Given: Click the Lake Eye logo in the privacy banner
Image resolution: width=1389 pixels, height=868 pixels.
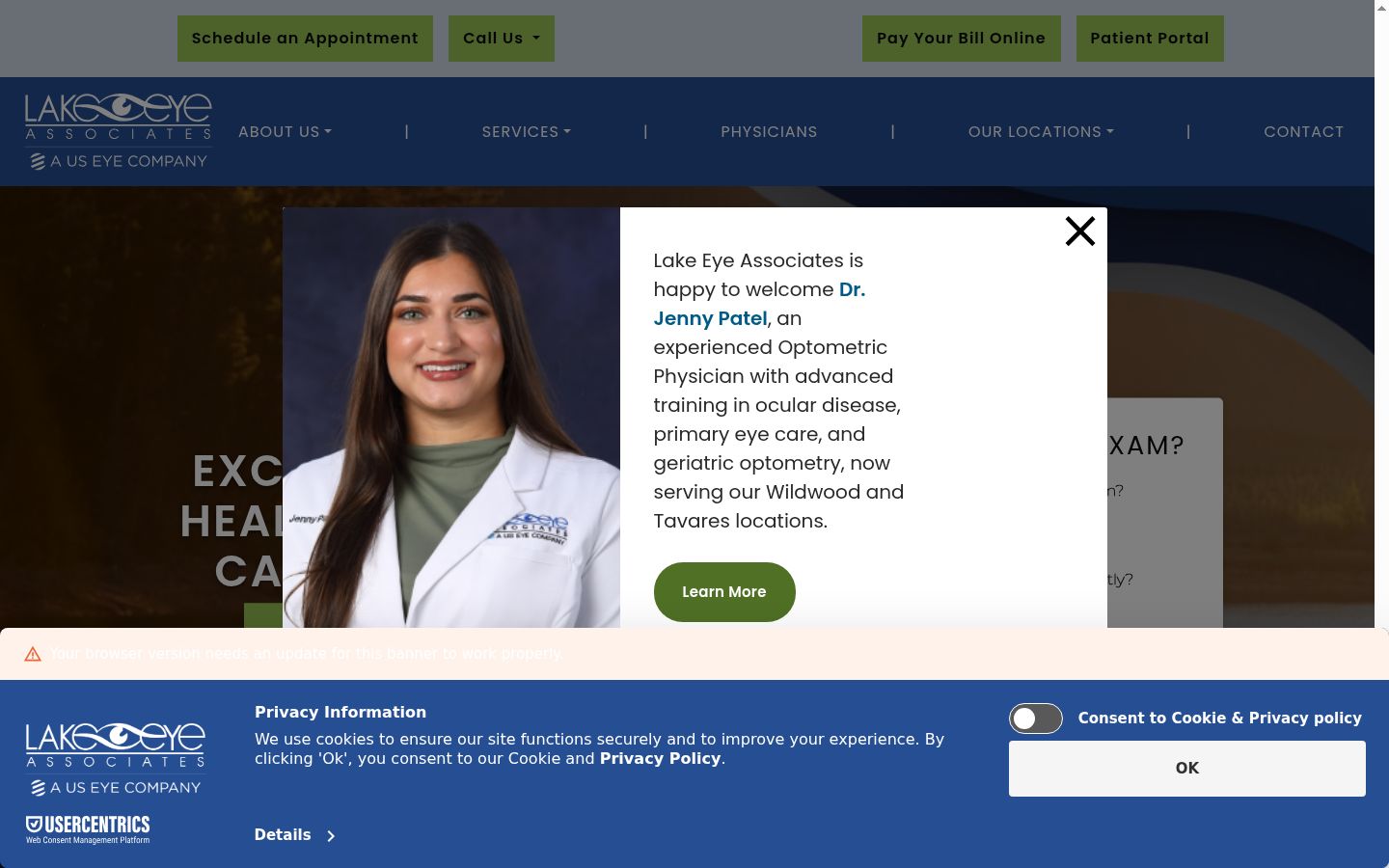Looking at the screenshot, I should coord(116,759).
